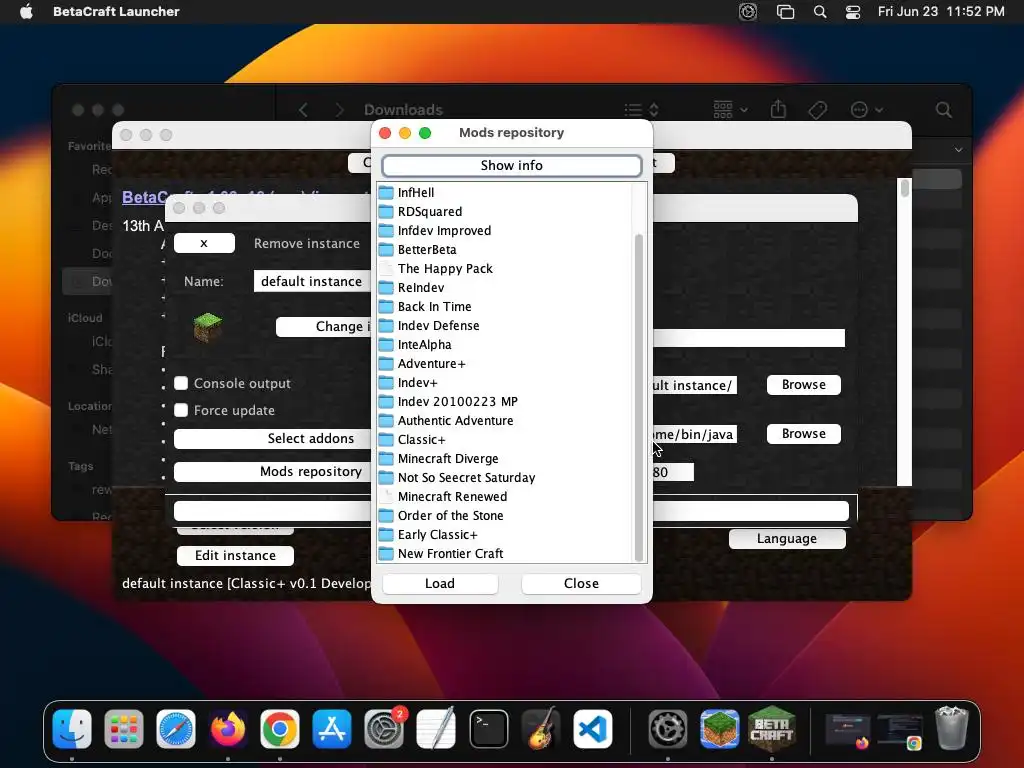This screenshot has height=768, width=1024.
Task: Open the Finder view options dropdown
Action: pos(641,110)
